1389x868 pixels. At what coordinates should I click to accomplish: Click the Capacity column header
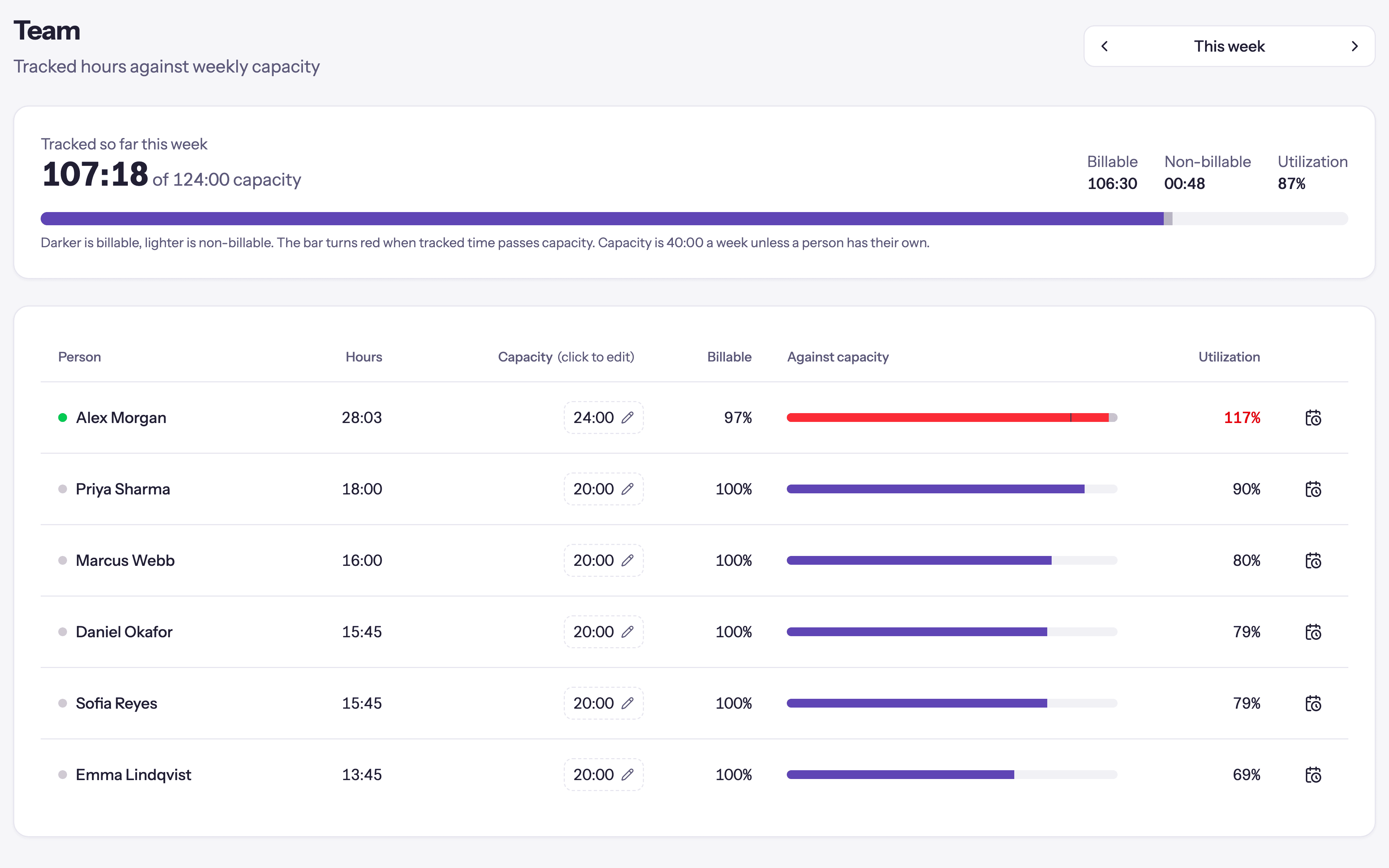pos(566,356)
